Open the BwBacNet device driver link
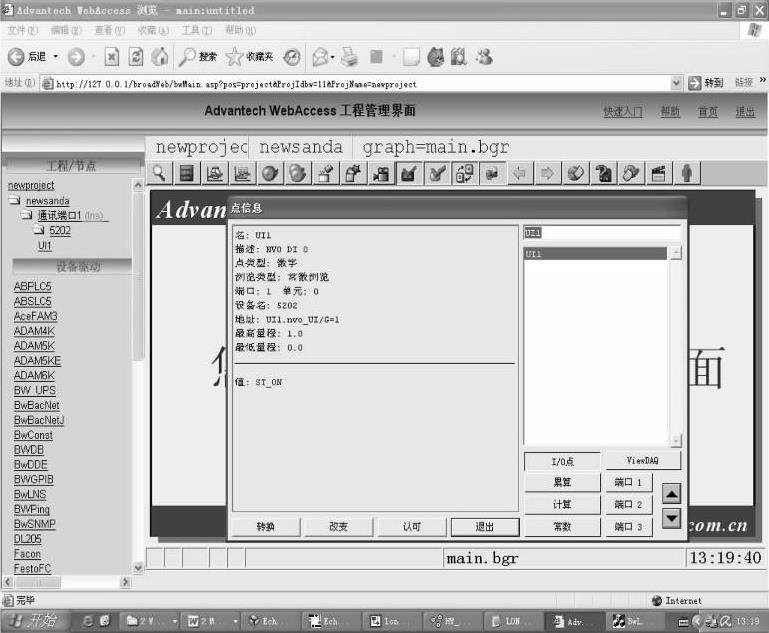This screenshot has width=769, height=633. (37, 405)
